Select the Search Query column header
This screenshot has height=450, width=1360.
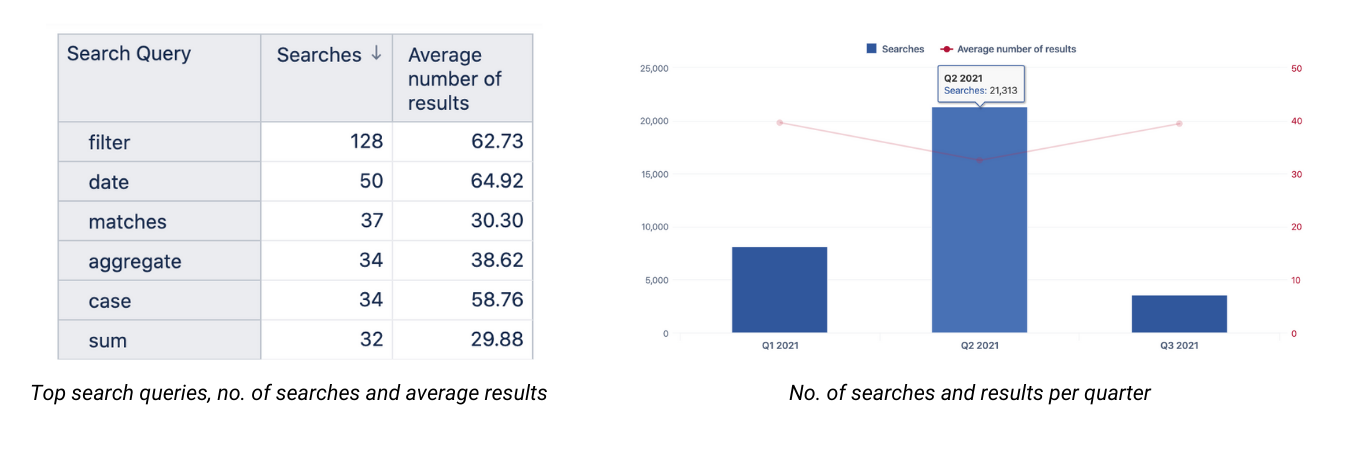pos(159,78)
